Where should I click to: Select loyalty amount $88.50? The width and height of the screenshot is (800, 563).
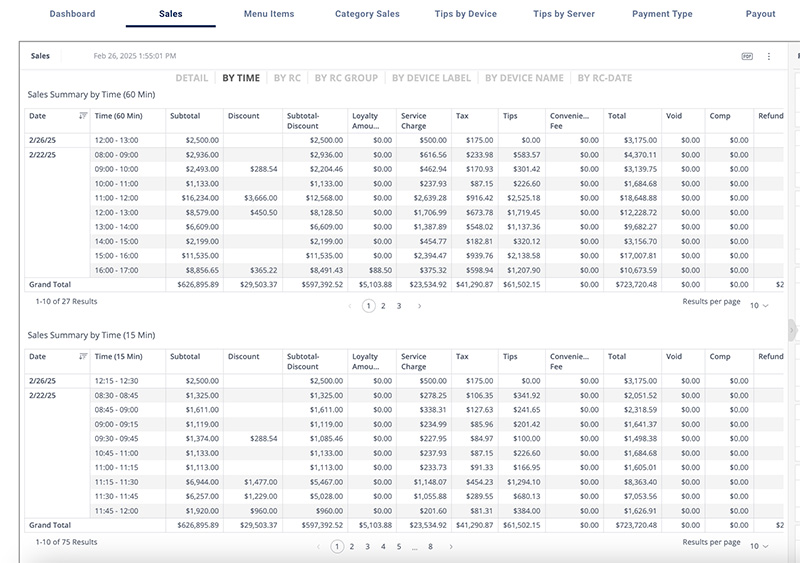pyautogui.click(x=381, y=270)
